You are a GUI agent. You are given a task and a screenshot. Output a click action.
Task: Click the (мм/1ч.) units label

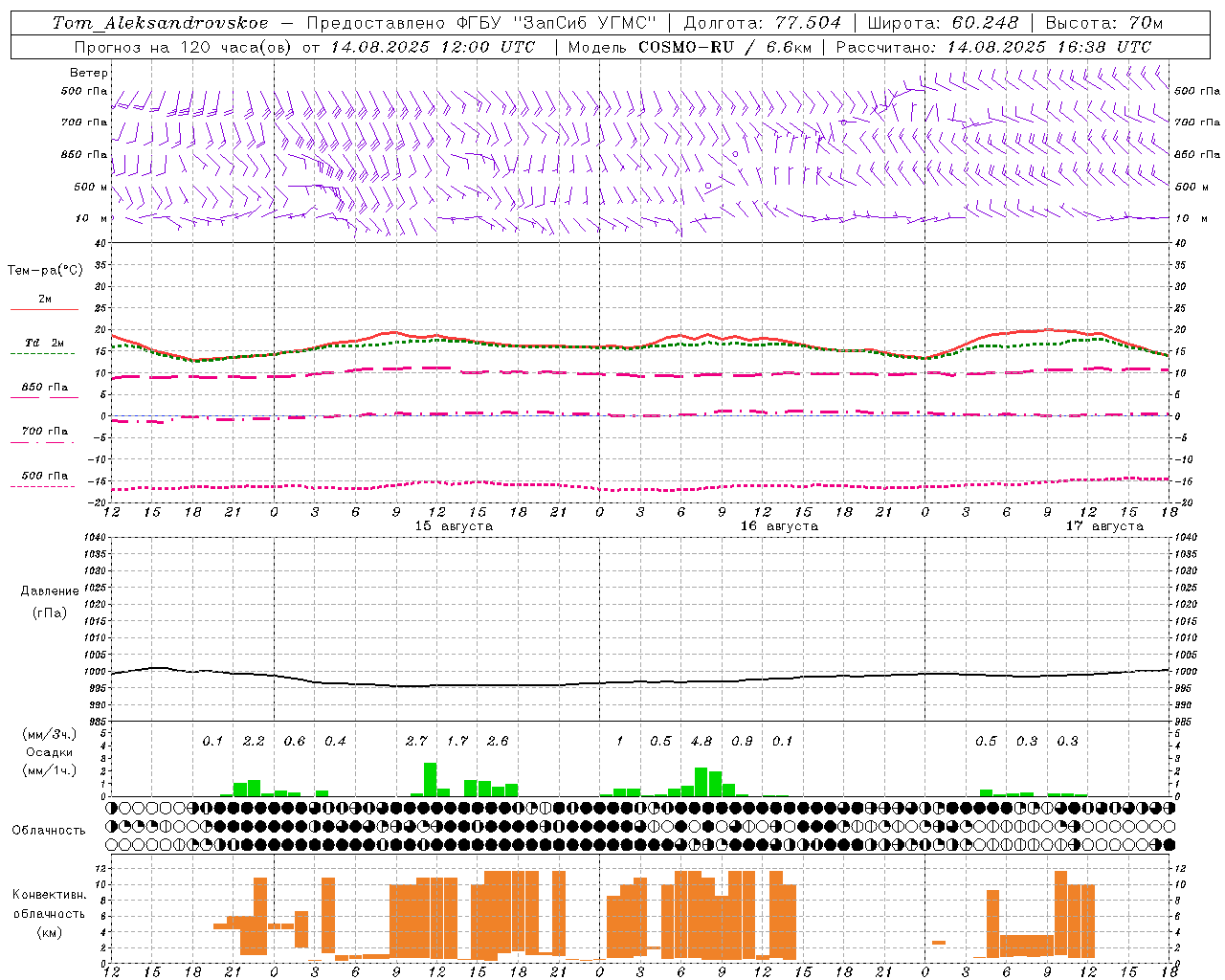(49, 771)
